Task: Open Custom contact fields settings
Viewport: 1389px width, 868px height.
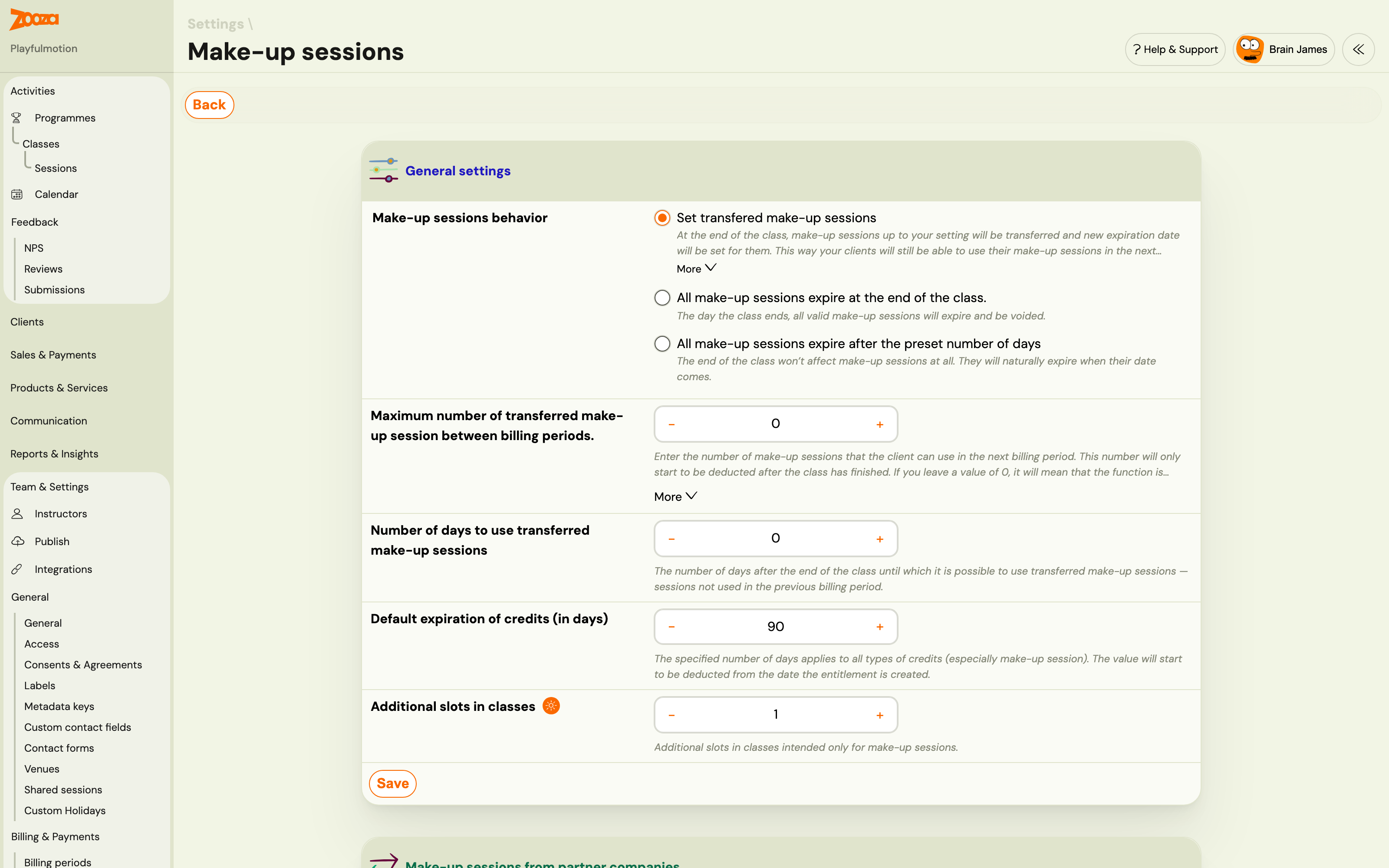Action: (78, 727)
